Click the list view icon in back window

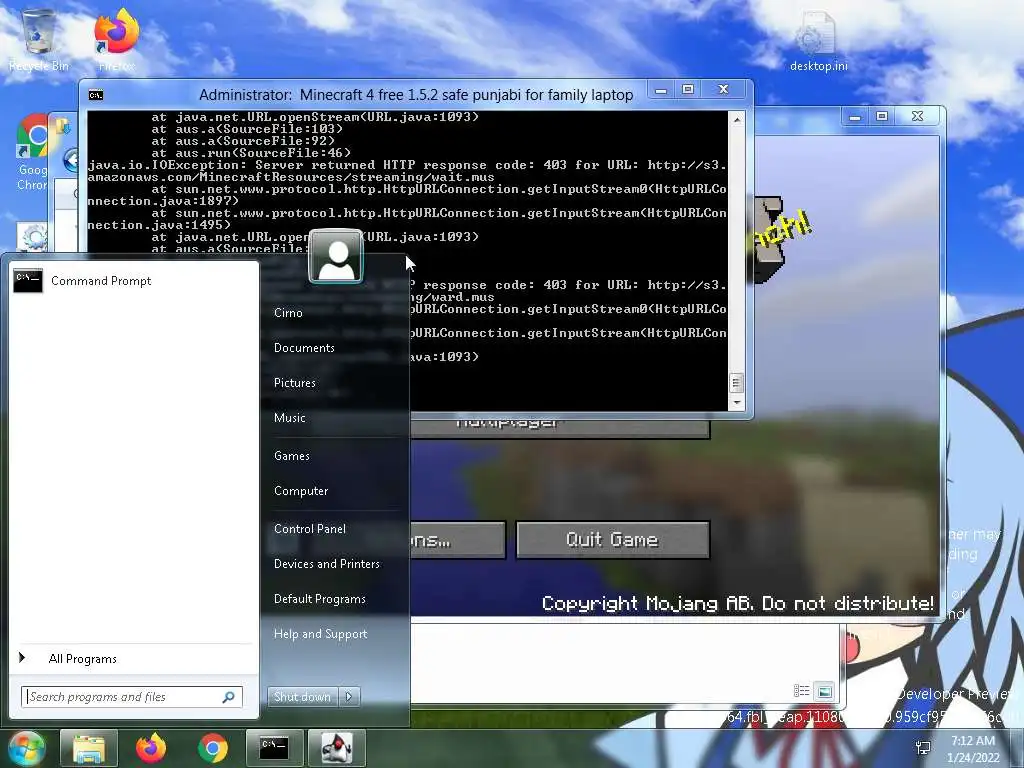(801, 691)
